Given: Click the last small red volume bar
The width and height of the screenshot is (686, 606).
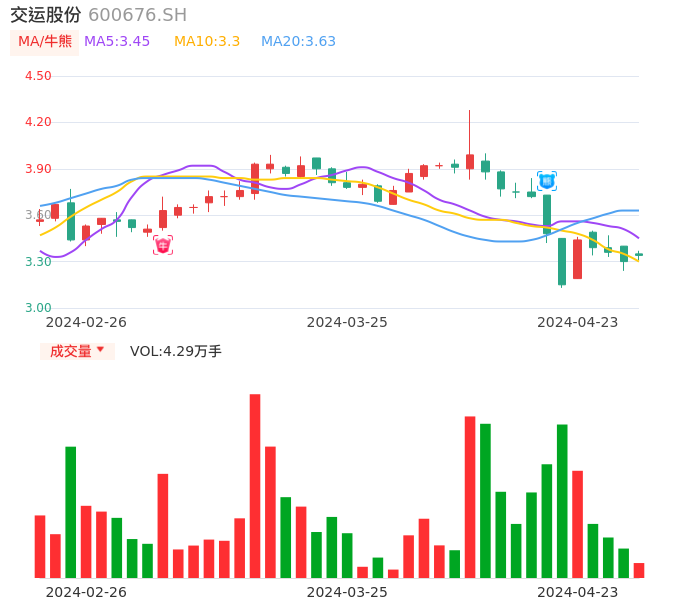Looking at the screenshot, I should (x=639, y=570).
